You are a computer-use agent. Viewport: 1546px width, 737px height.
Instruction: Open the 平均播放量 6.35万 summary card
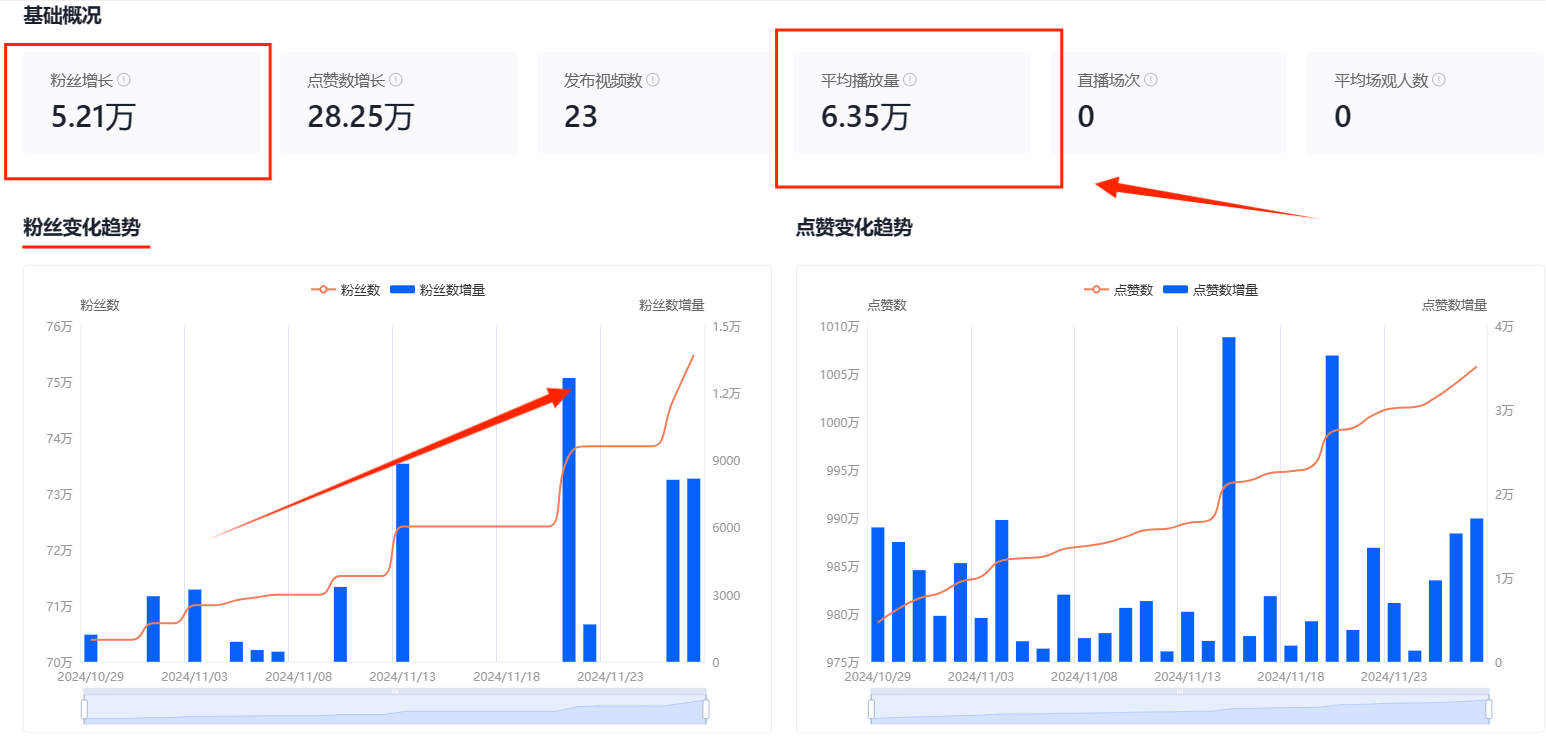coord(911,103)
